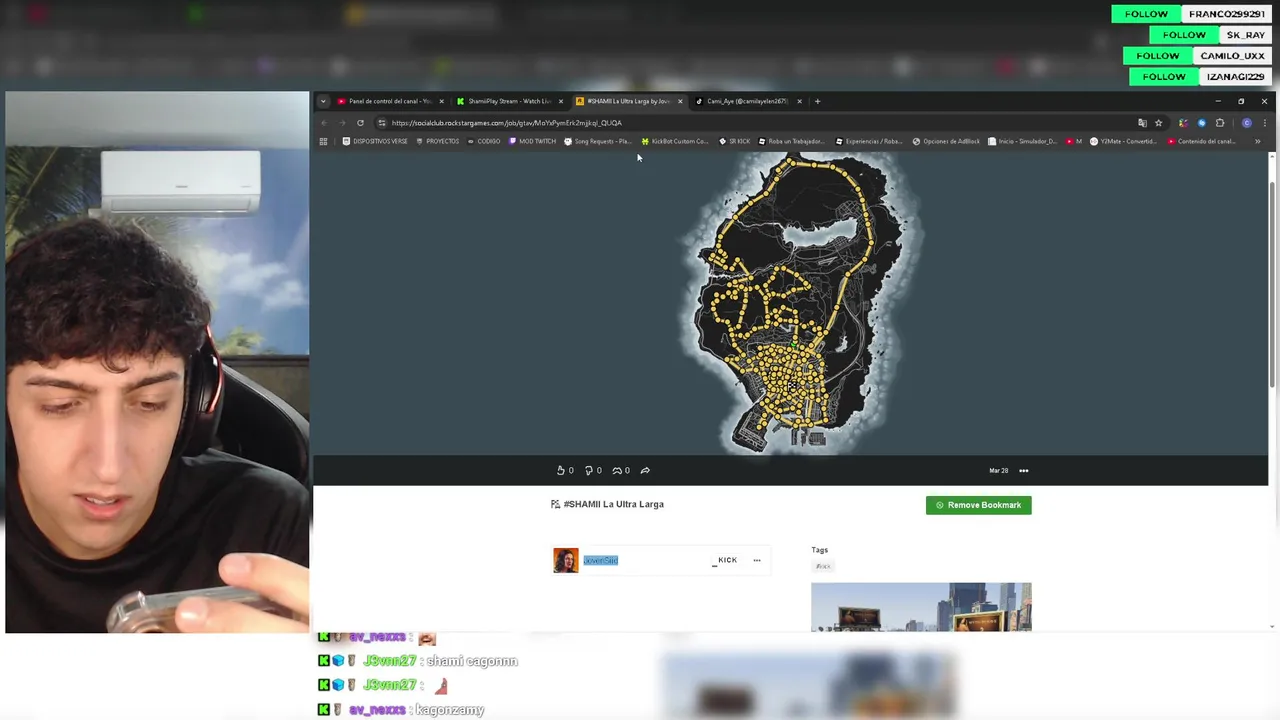Bookmark page with the star icon
The width and height of the screenshot is (1280, 720).
1158,123
